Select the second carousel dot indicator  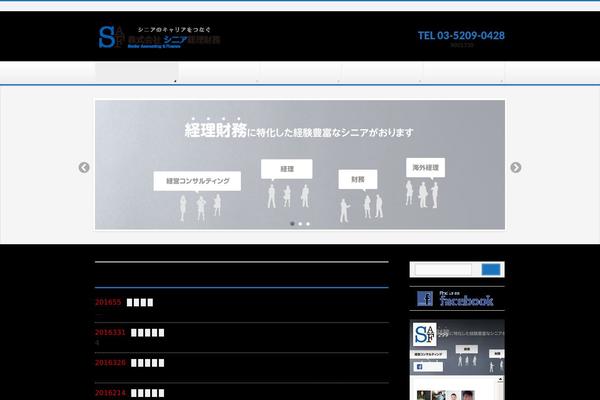point(300,224)
